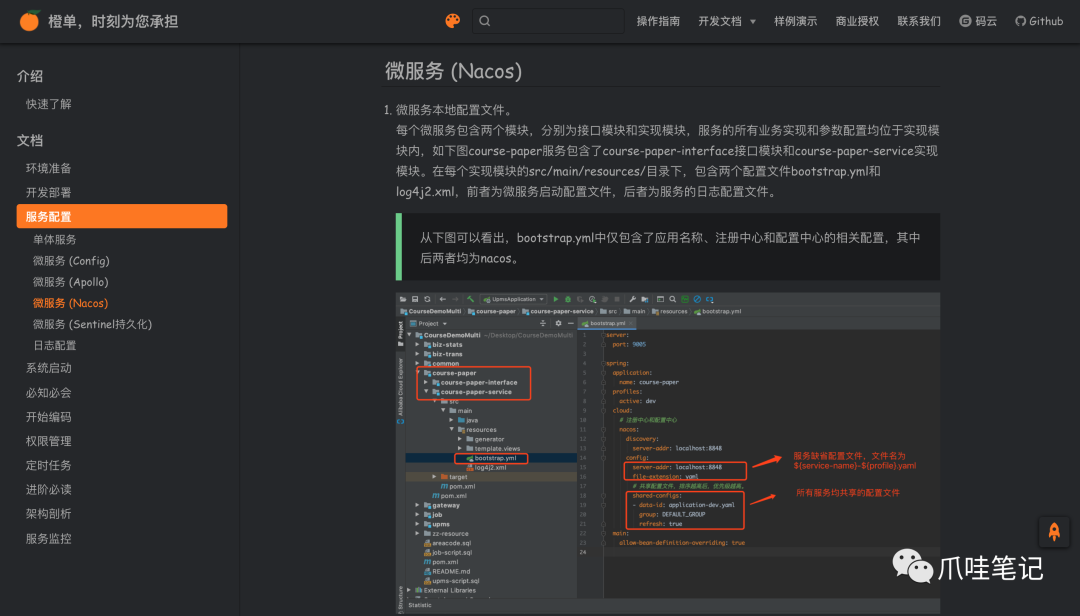
Task: Open the Github link in header
Action: click(1039, 21)
